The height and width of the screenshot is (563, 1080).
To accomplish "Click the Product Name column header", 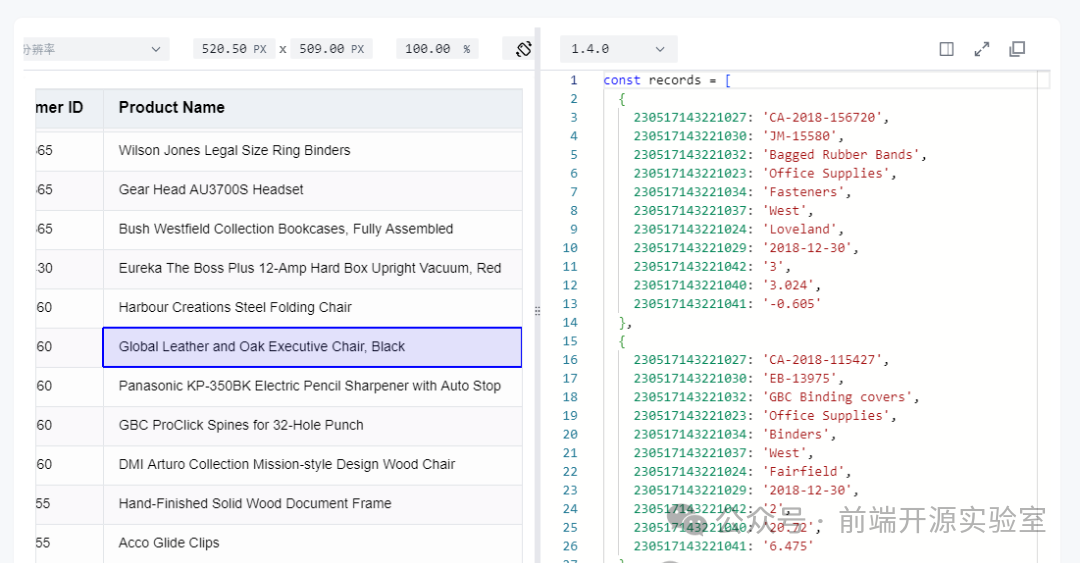I will point(313,108).
